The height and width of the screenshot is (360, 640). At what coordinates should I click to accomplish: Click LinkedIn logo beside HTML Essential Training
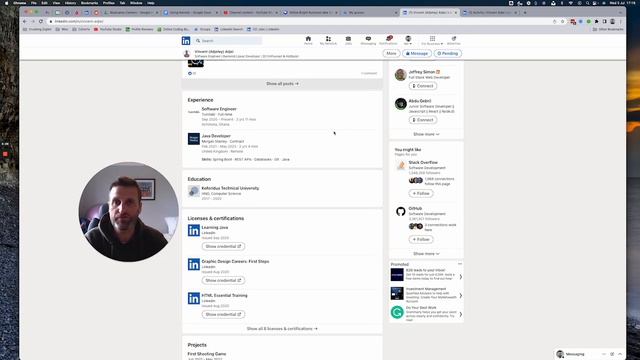[x=193, y=298]
